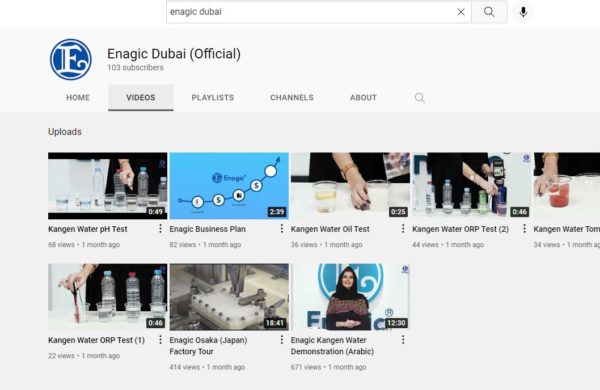Open the channel search magnifier icon
Image resolution: width=600 pixels, height=390 pixels.
pyautogui.click(x=420, y=98)
